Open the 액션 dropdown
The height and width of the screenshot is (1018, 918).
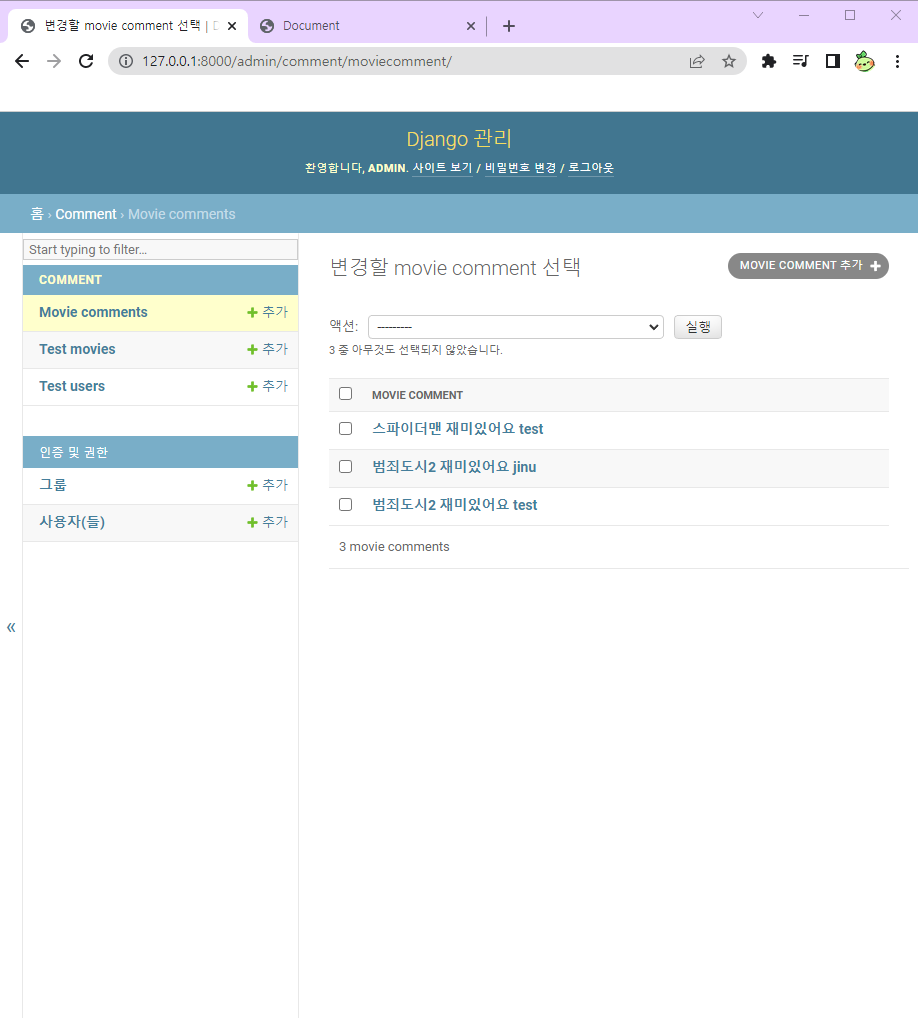pos(515,327)
